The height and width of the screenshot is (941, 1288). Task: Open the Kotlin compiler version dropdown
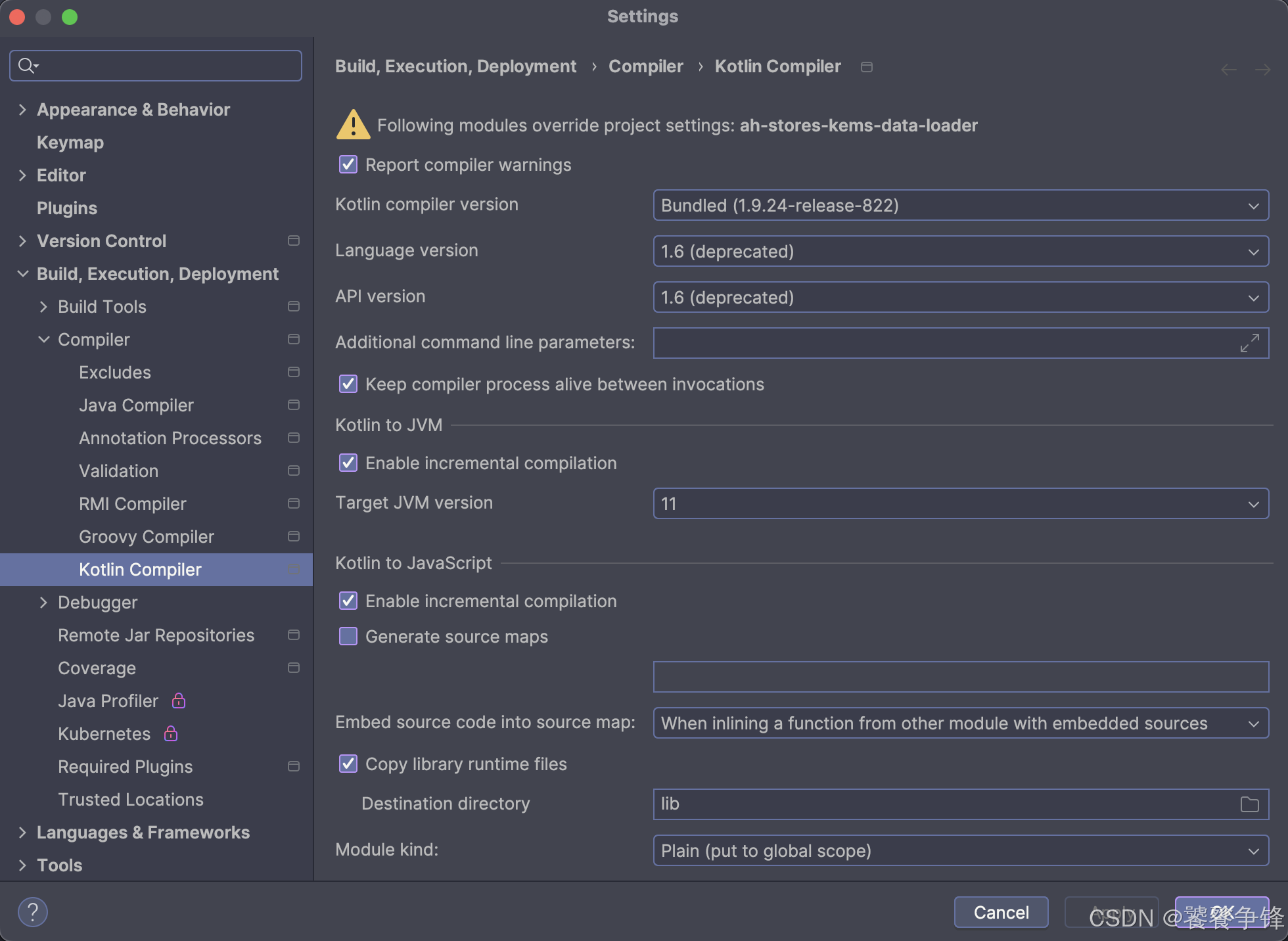coord(960,206)
